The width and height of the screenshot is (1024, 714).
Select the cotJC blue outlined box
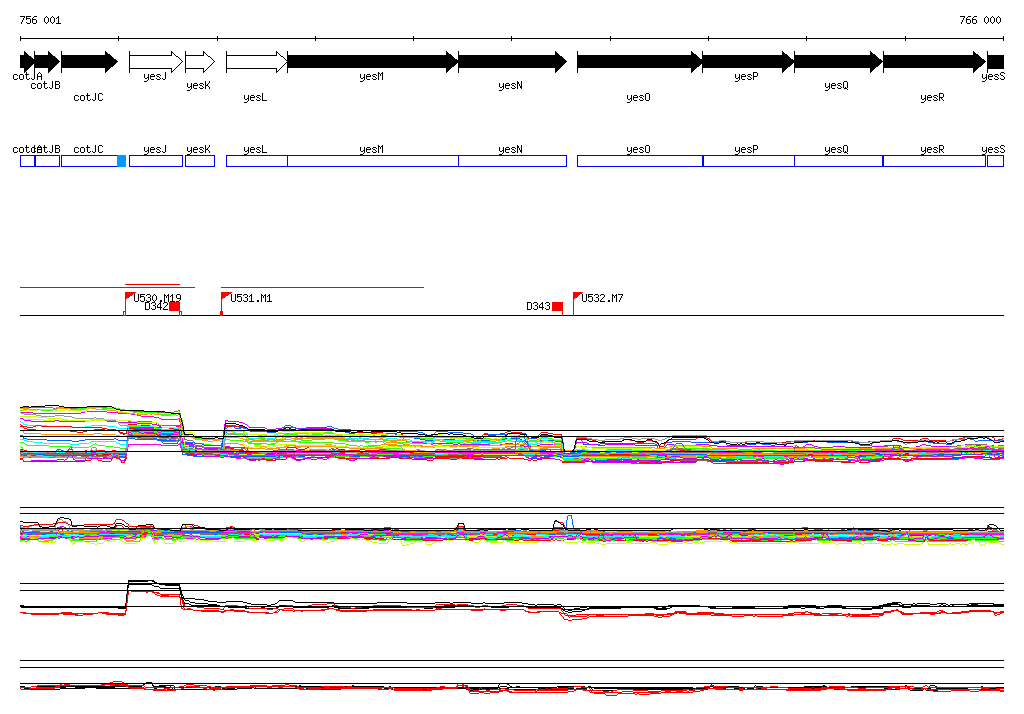(89, 161)
